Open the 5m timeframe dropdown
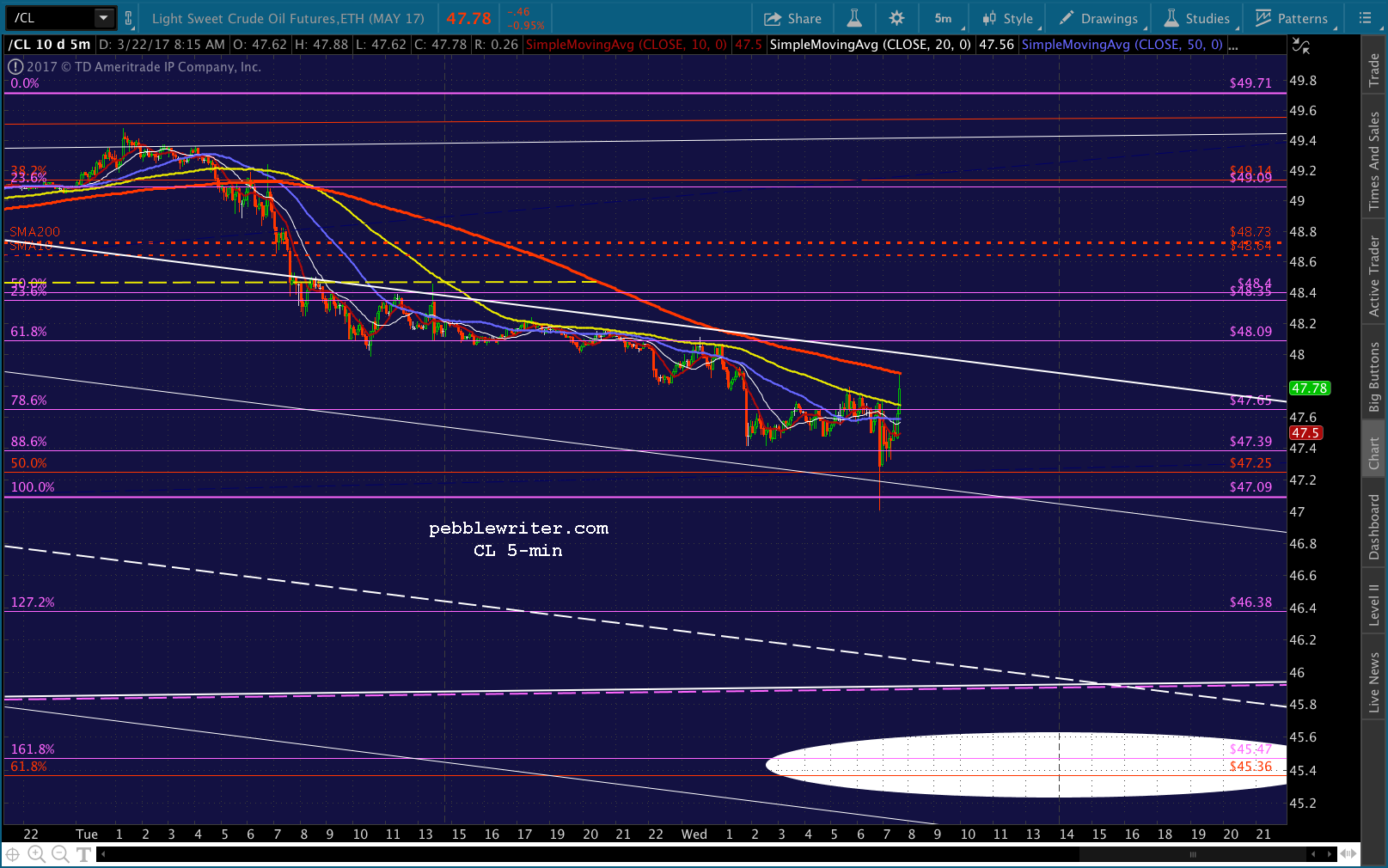1388x868 pixels. click(945, 18)
